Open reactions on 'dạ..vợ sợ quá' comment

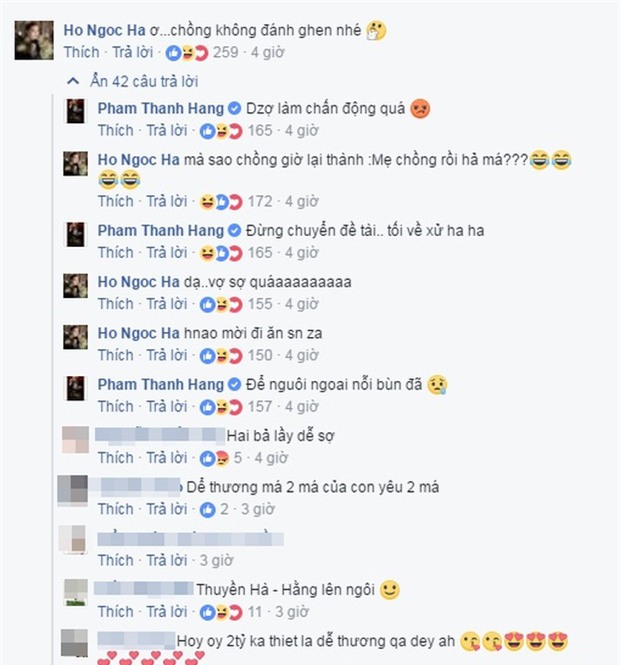(x=221, y=305)
